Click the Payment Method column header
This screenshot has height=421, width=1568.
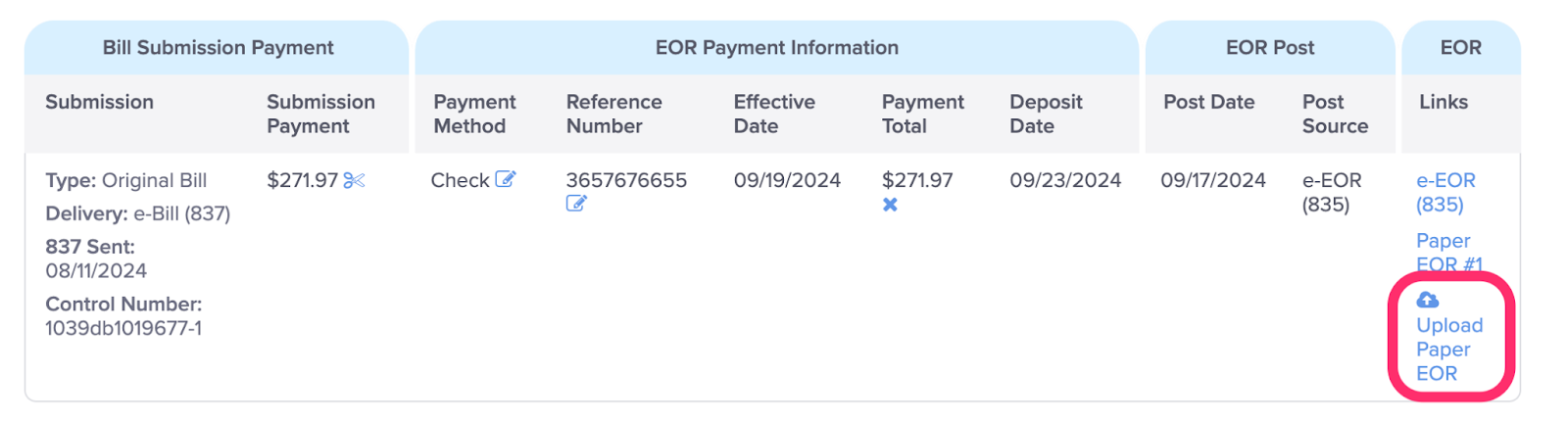tap(474, 114)
